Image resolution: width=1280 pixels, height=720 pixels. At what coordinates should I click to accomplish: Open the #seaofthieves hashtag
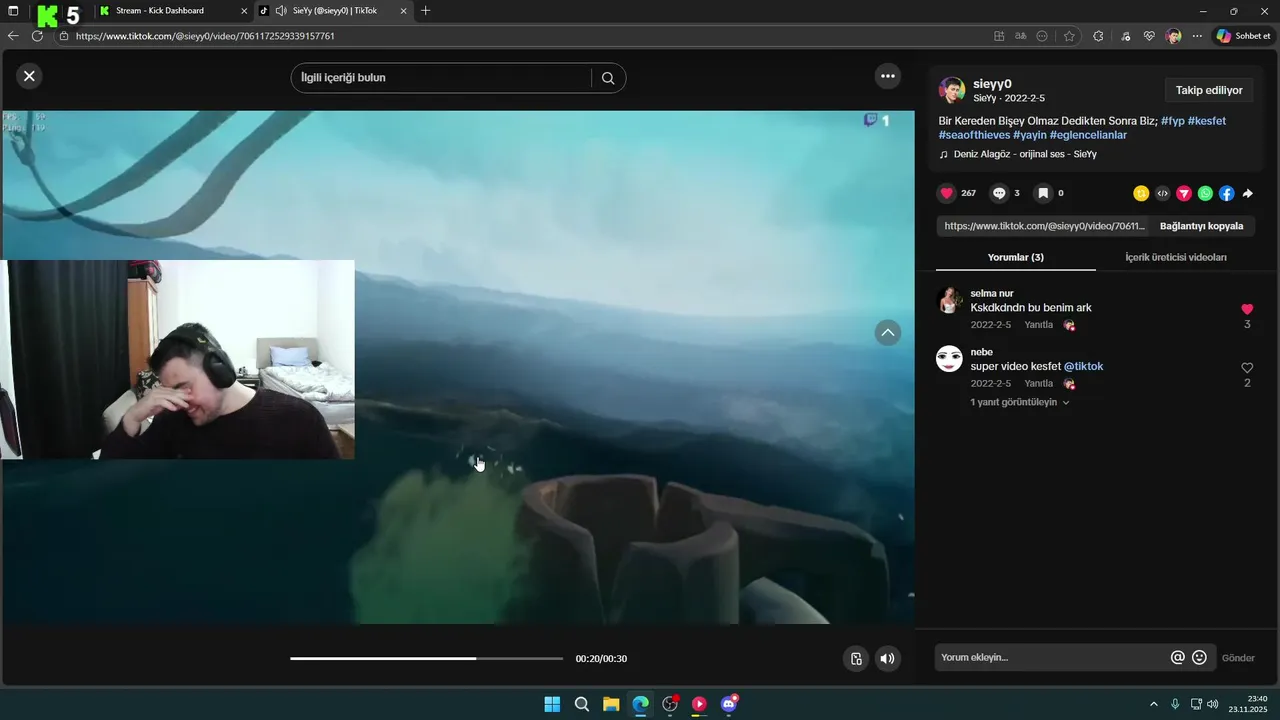pyautogui.click(x=974, y=135)
